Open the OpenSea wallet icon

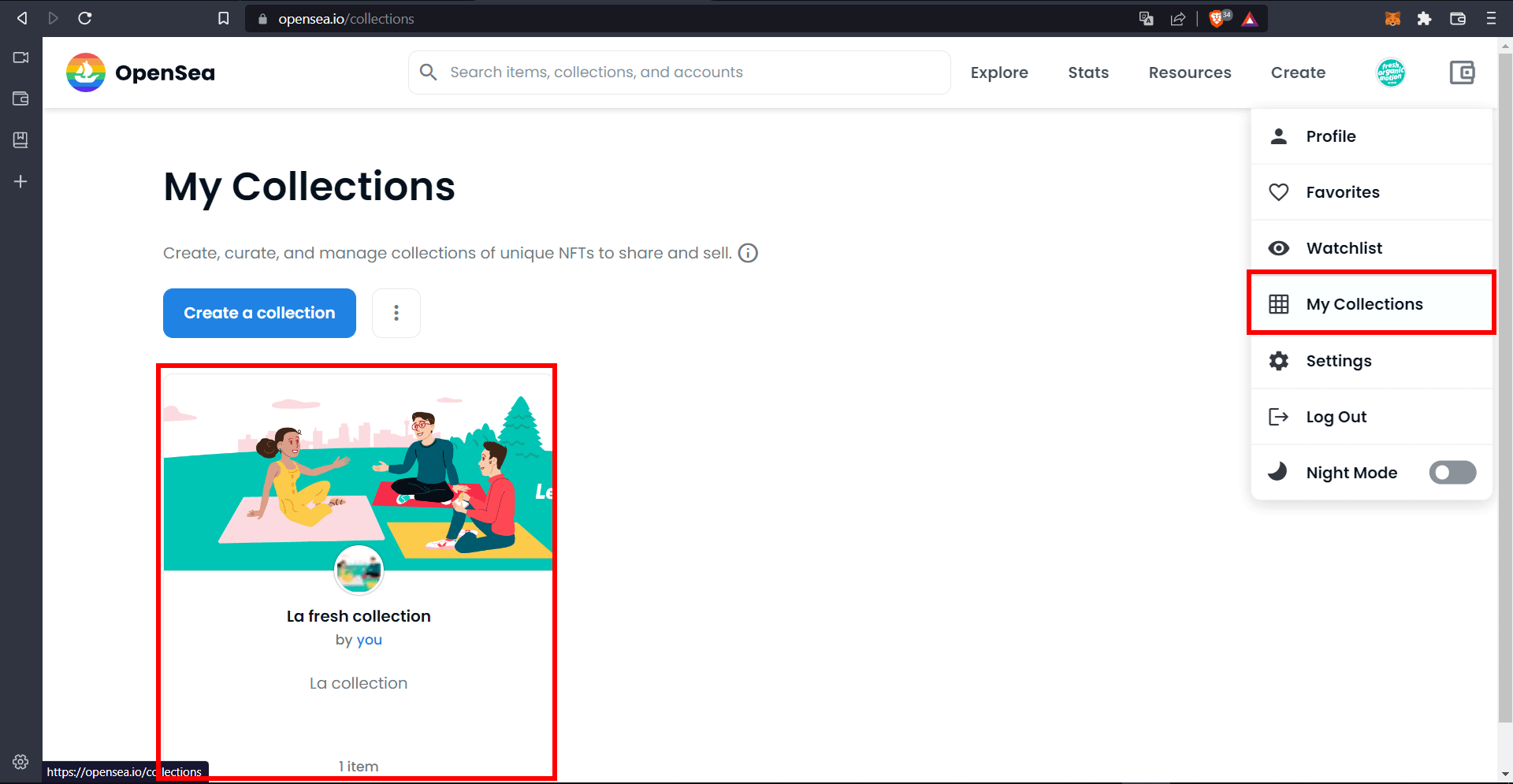coord(1462,72)
